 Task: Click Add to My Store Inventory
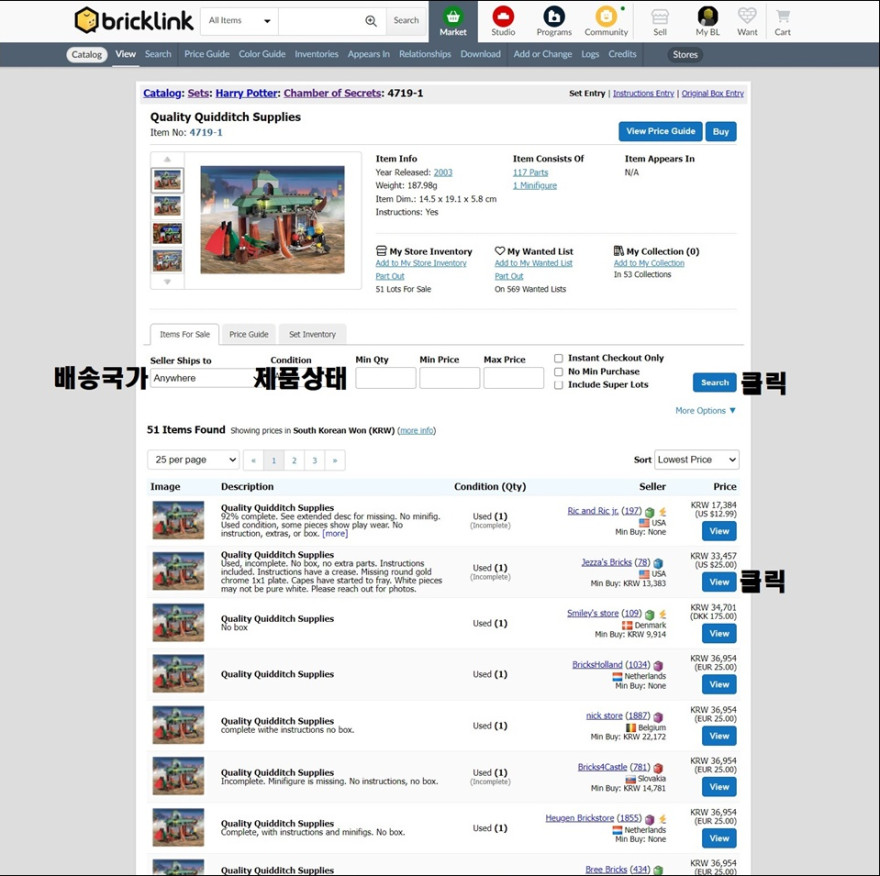coord(421,263)
